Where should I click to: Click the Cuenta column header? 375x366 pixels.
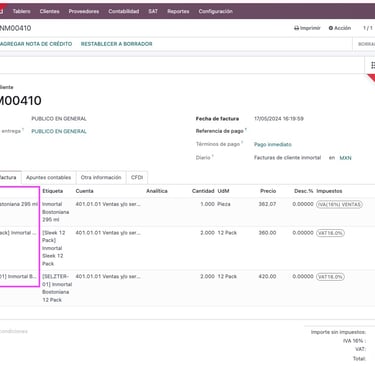click(84, 191)
